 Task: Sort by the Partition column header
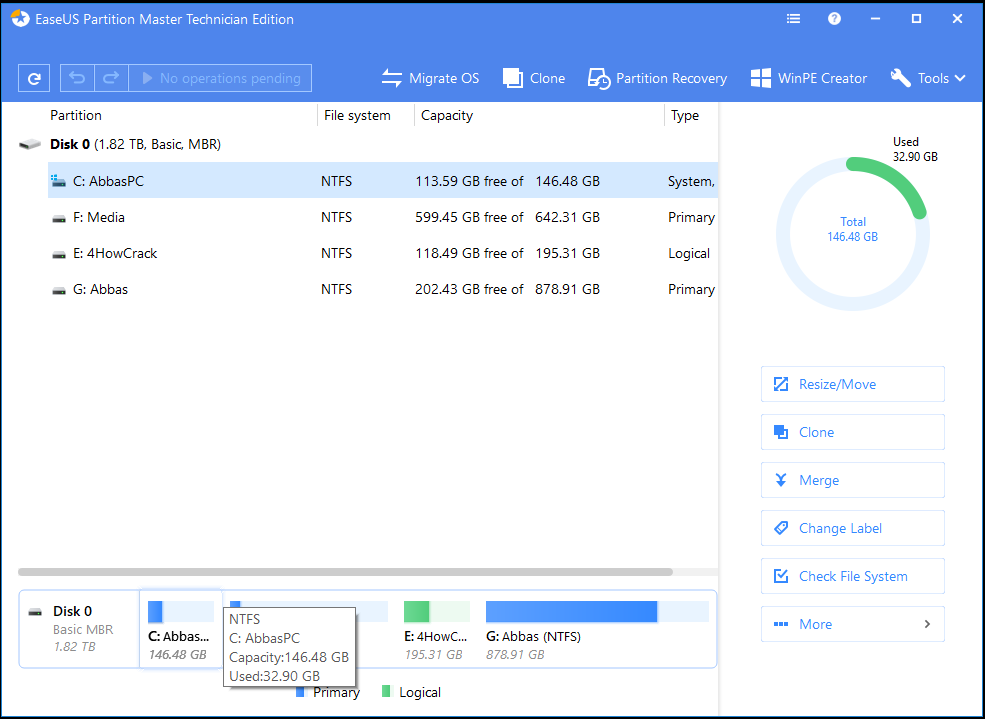(x=76, y=116)
